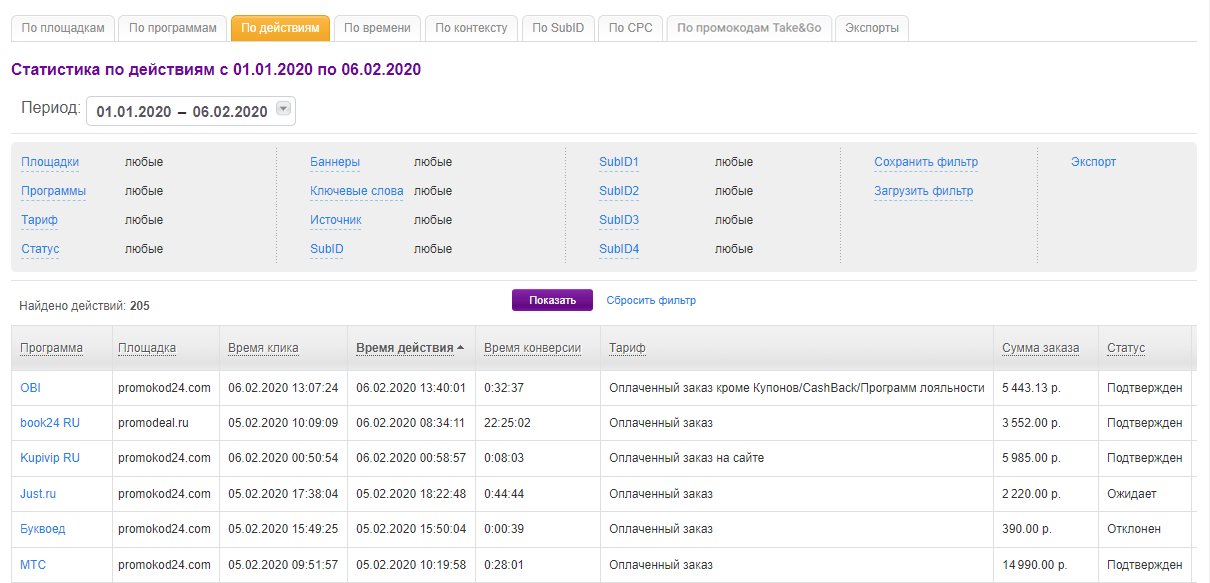Click the period date range field

pyautogui.click(x=181, y=112)
